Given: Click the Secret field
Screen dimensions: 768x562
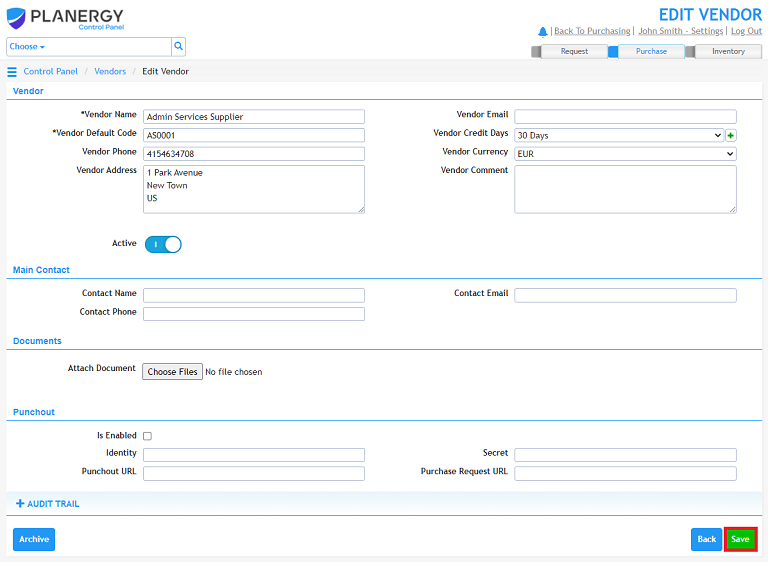Looking at the screenshot, I should 625,455.
